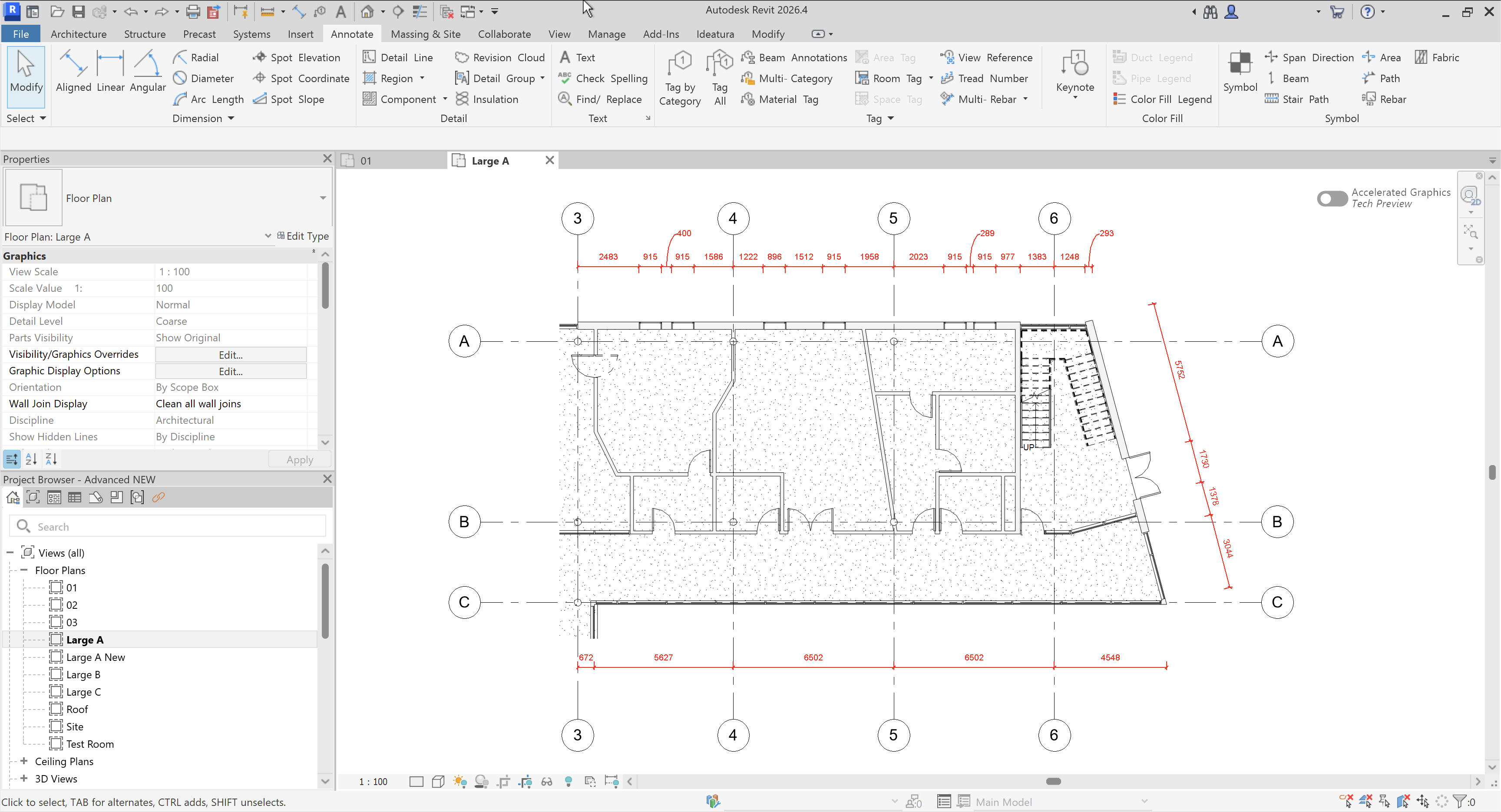This screenshot has height=812, width=1501.
Task: Toggle Shadows in view control bar
Action: [x=481, y=781]
